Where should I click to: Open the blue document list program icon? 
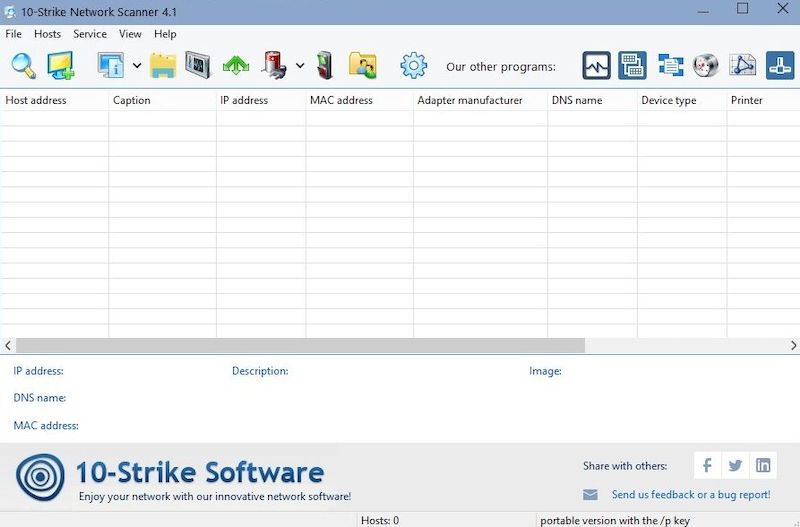670,65
